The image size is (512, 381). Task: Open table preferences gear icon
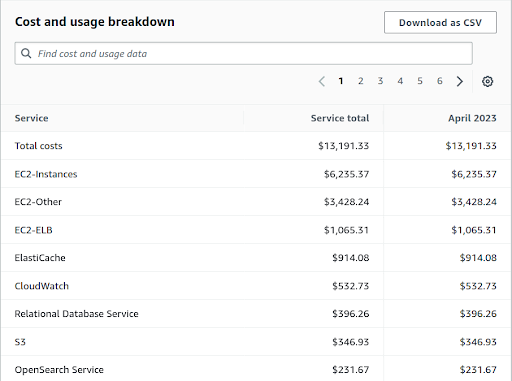coord(487,81)
